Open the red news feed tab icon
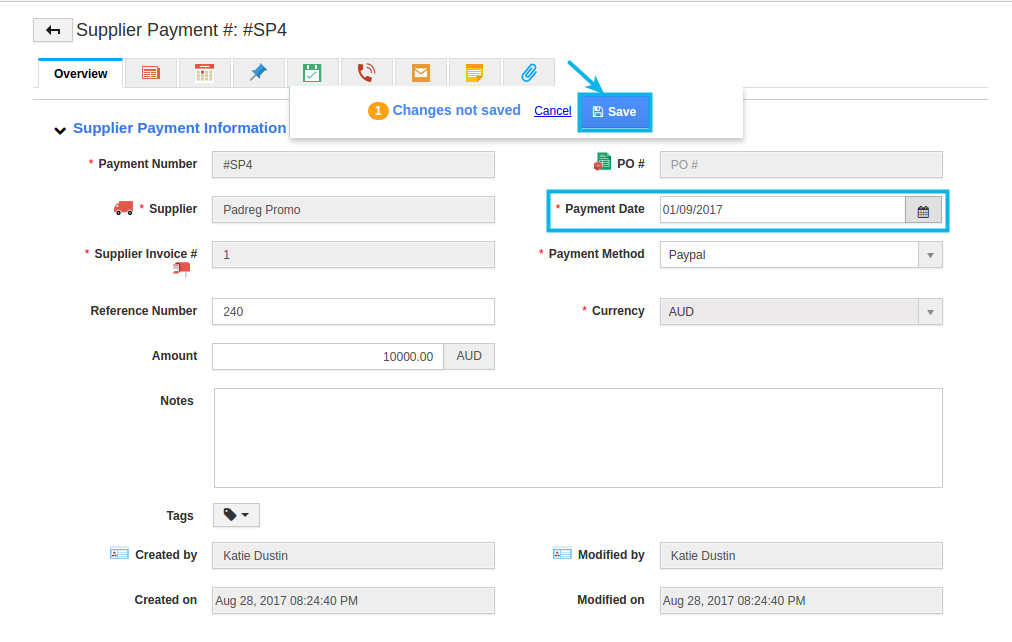Screen dimensions: 1012x642 tap(150, 73)
